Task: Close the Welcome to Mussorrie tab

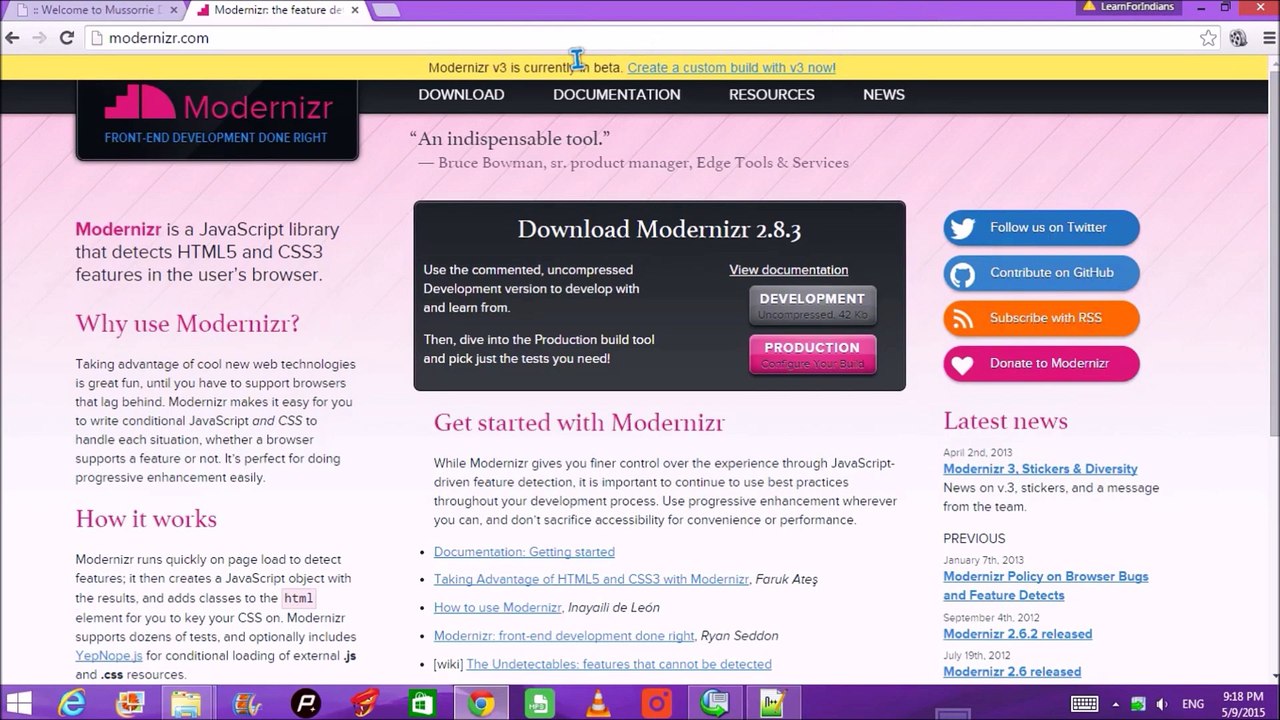Action: click(x=173, y=10)
